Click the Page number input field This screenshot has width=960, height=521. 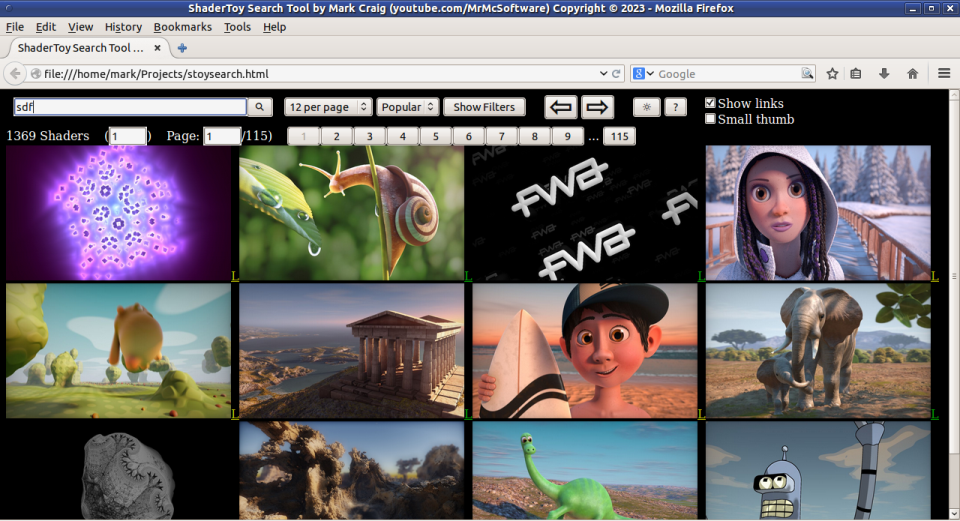[222, 136]
